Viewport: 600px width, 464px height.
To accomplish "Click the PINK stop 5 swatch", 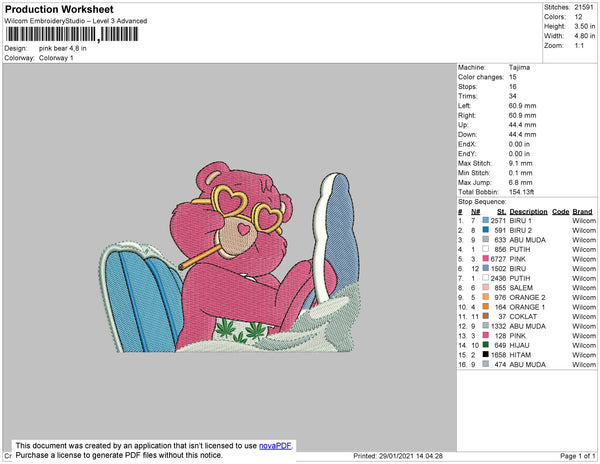I will click(486, 259).
